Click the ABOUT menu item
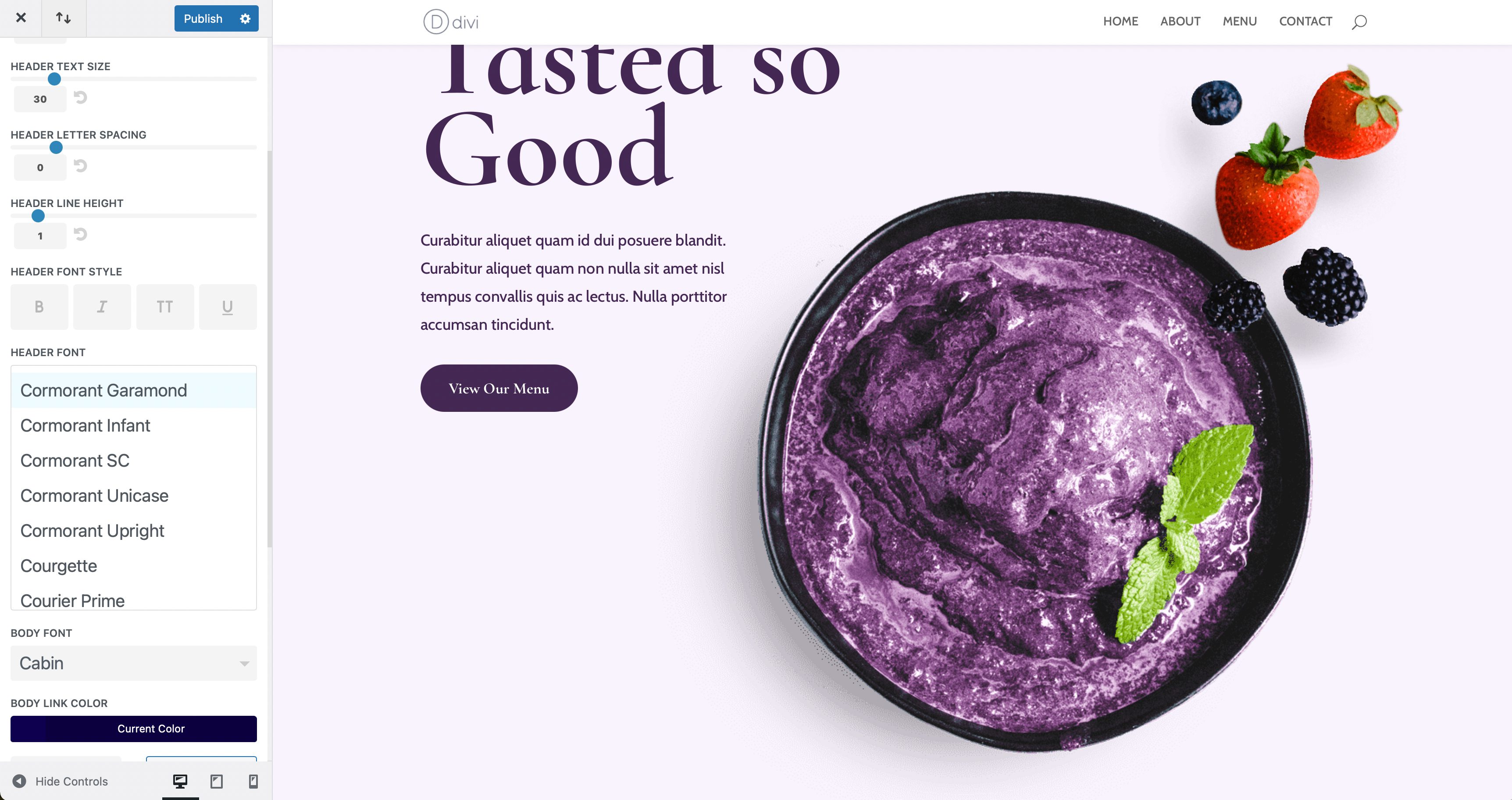1512x800 pixels. 1180,21
